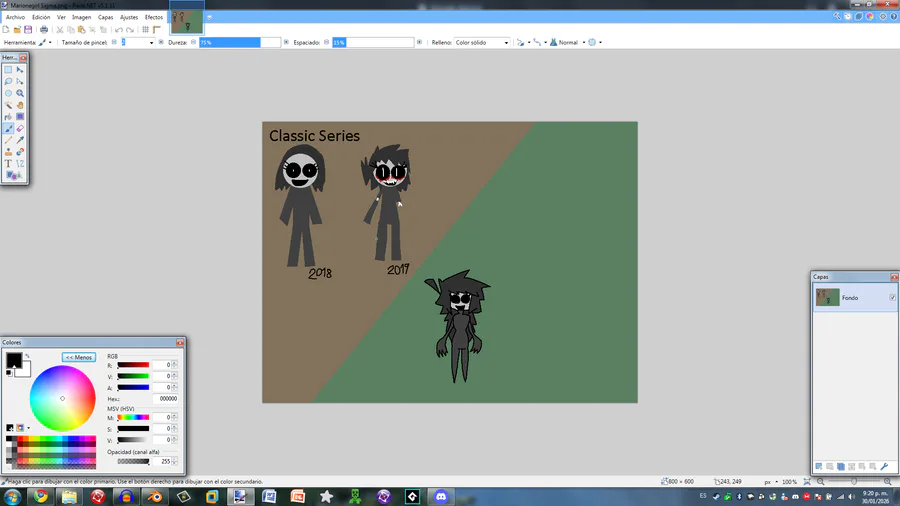Select the Move Selected Pixels tool
900x506 pixels.
click(x=20, y=69)
